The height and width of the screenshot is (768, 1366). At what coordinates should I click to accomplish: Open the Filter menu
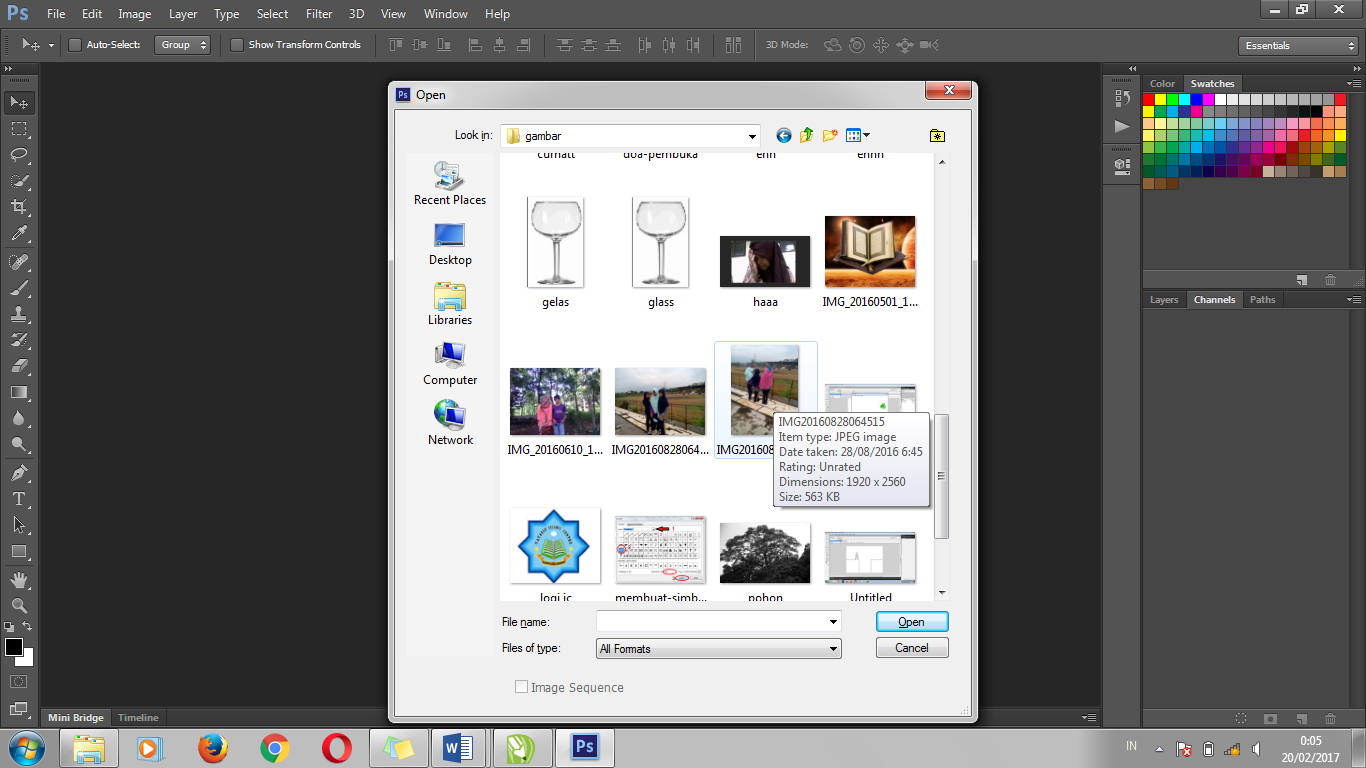point(318,13)
